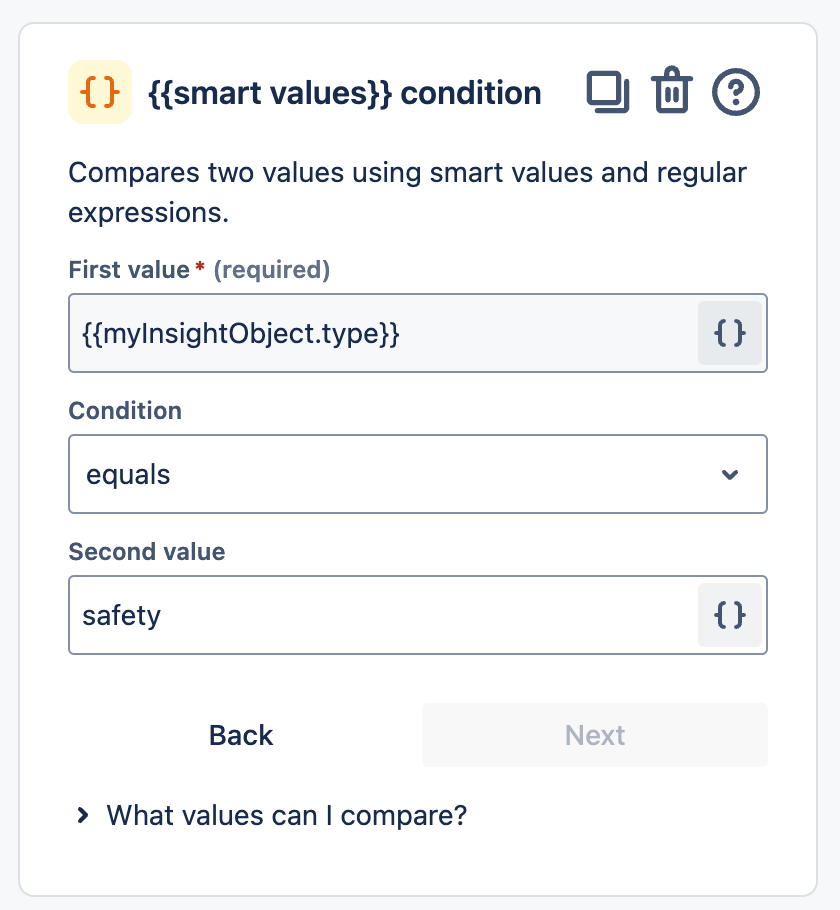Click the "Condition" field label
Viewport: 840px width, 910px height.
[125, 410]
